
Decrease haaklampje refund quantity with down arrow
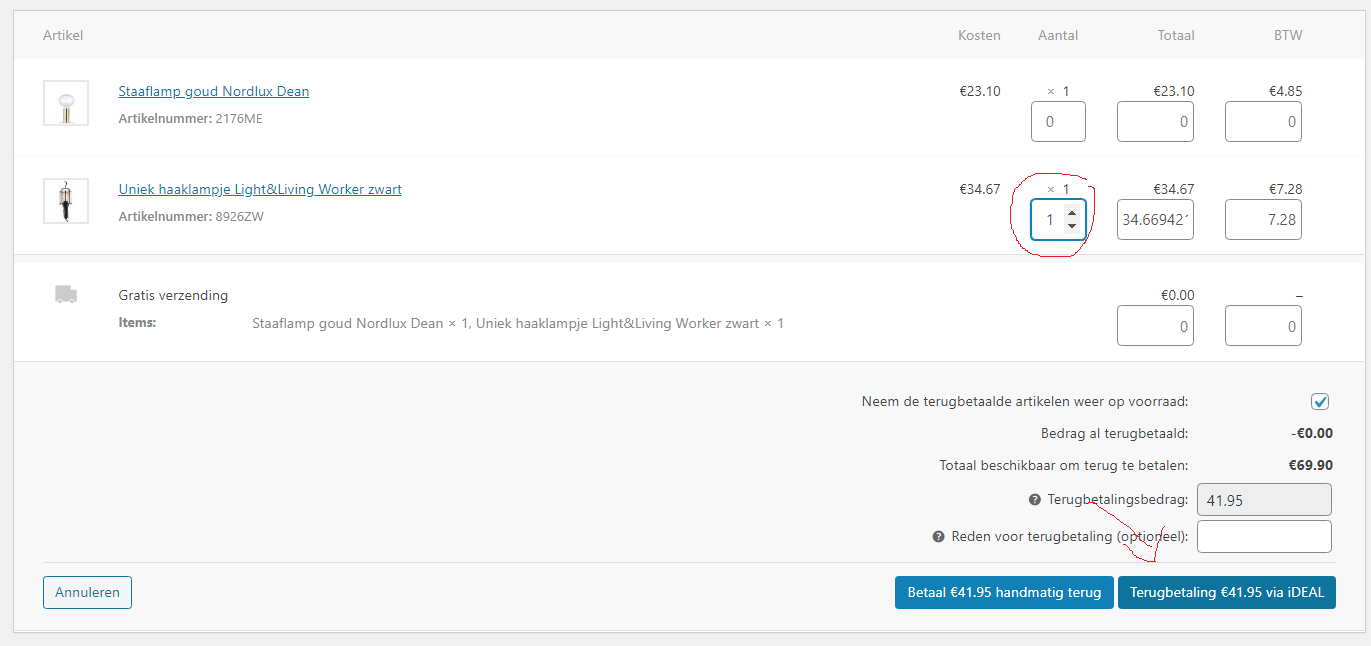[1072, 226]
